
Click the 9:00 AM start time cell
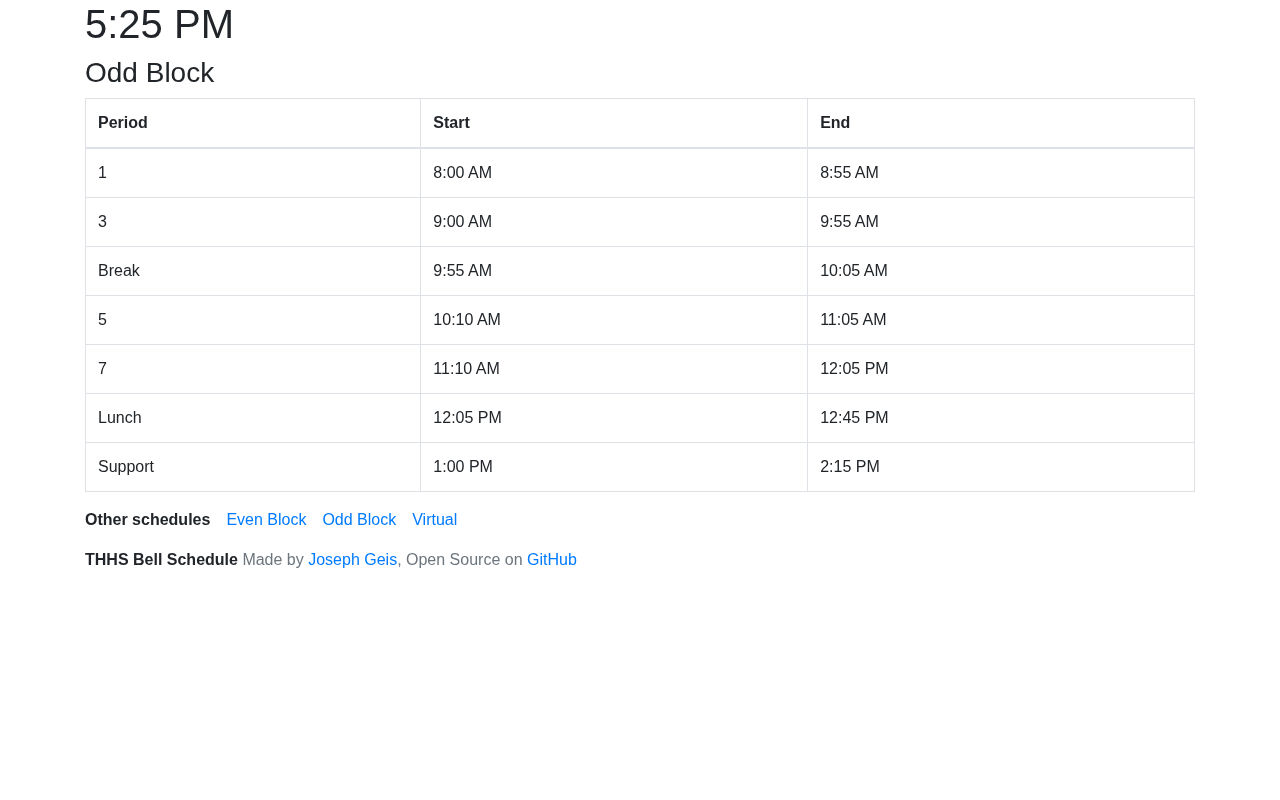[462, 222]
